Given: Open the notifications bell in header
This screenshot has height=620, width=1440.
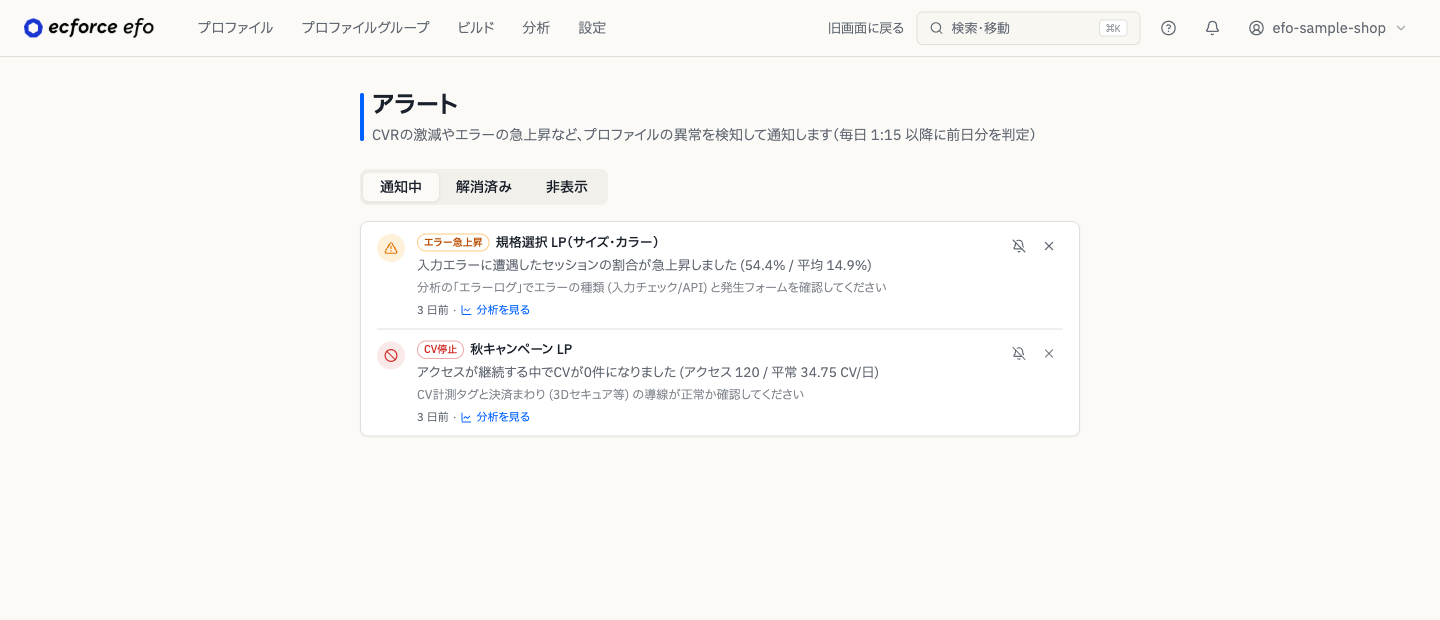Looking at the screenshot, I should [x=1212, y=28].
